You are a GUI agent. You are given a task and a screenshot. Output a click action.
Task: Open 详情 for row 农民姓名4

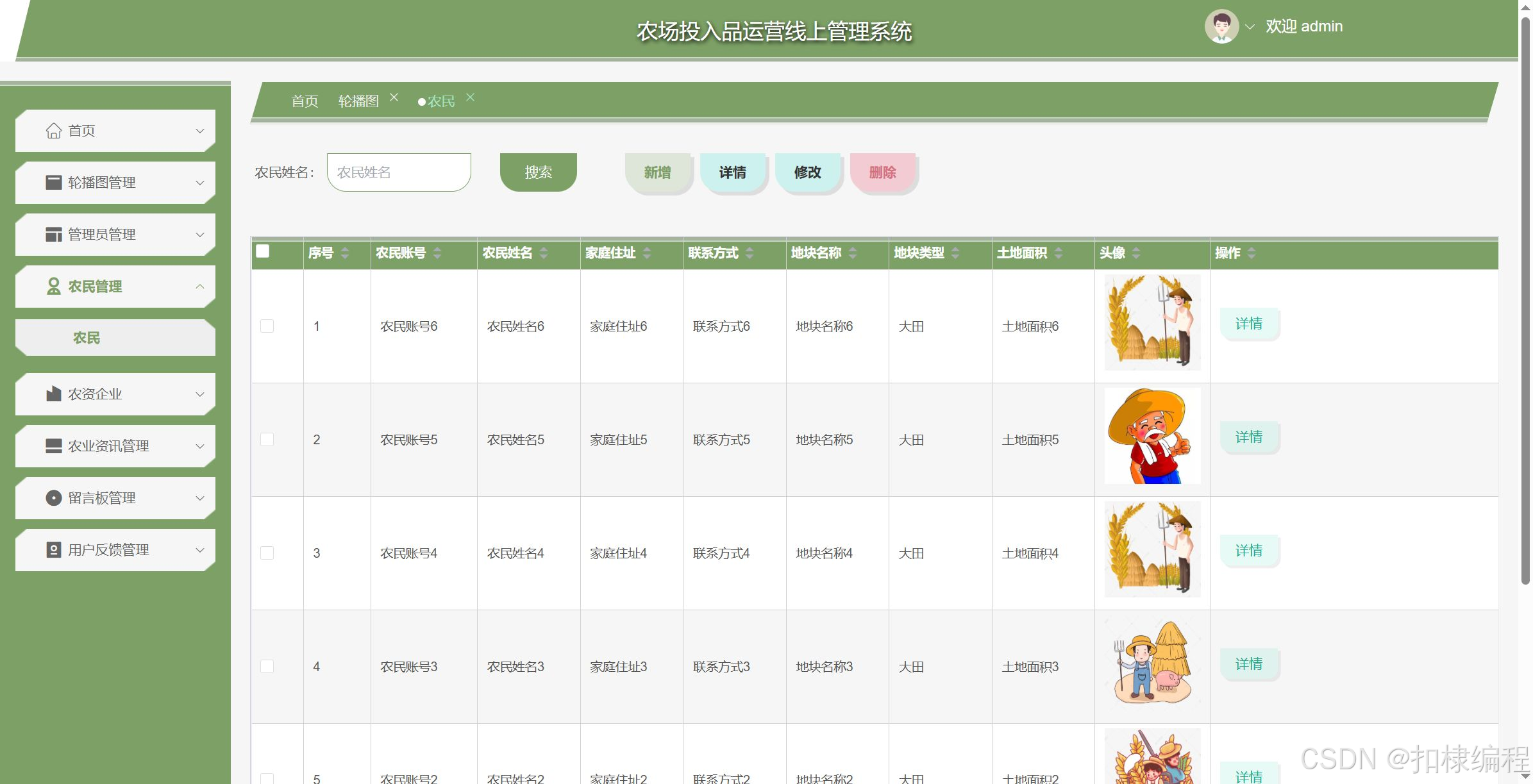coord(1249,551)
